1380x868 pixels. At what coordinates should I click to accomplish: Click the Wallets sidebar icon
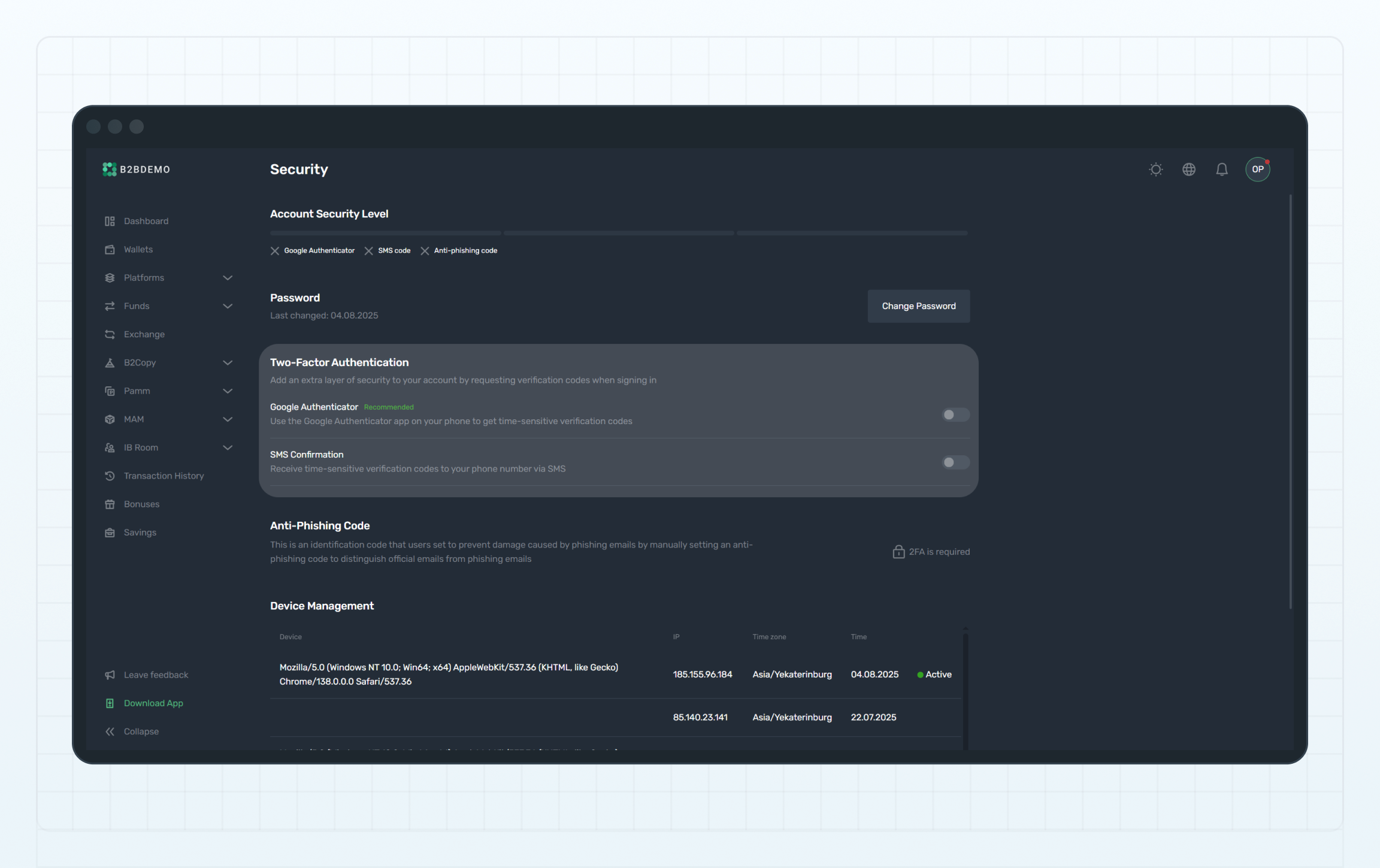pos(110,249)
